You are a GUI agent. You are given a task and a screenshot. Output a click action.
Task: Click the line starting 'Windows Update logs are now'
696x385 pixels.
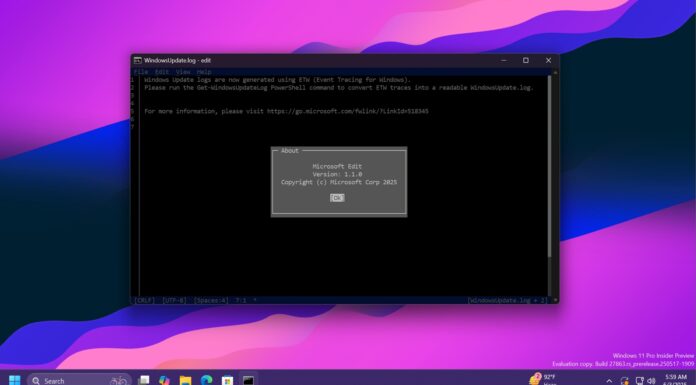coord(277,80)
